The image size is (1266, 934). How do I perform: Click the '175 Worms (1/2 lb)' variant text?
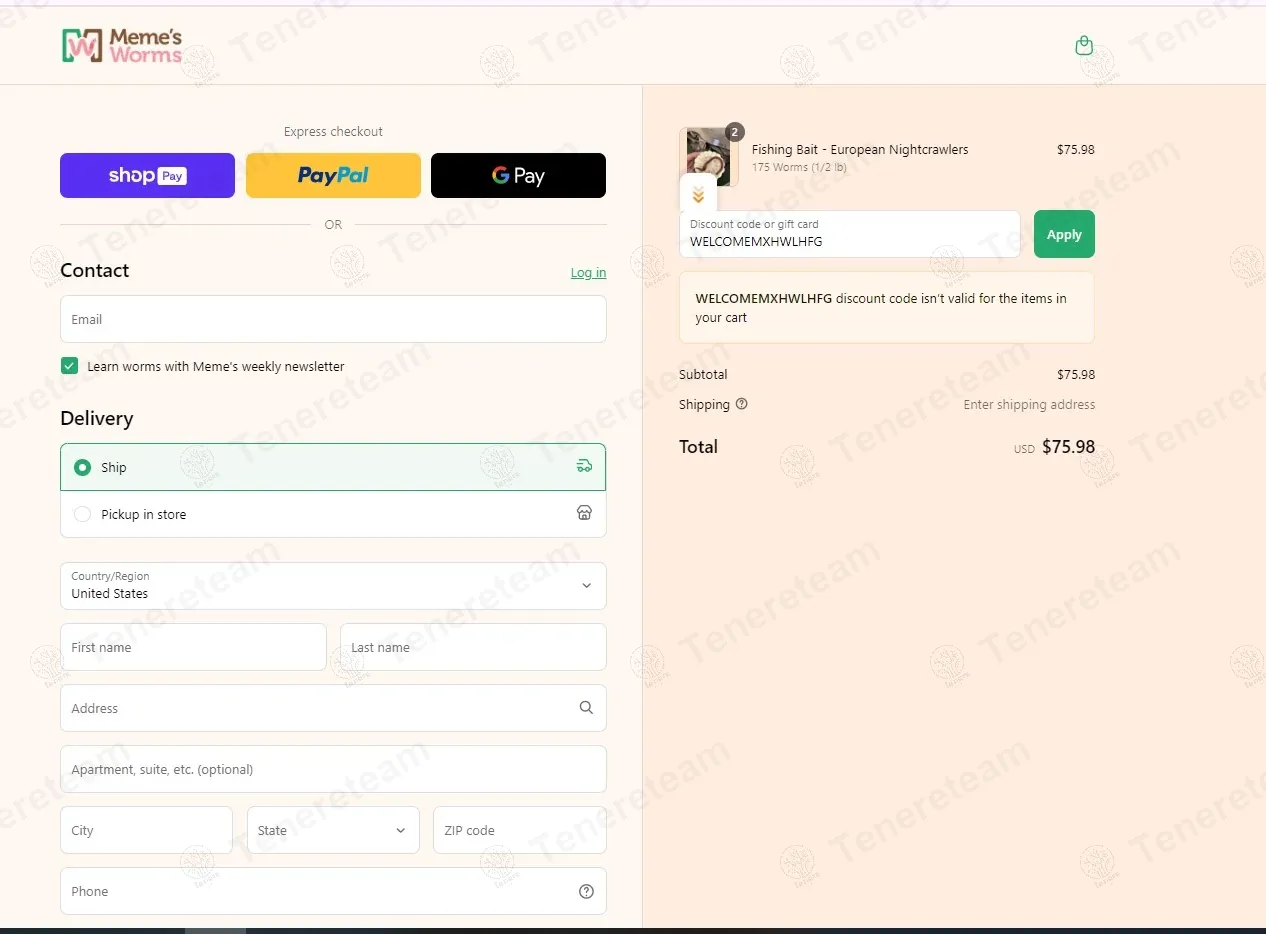(799, 167)
